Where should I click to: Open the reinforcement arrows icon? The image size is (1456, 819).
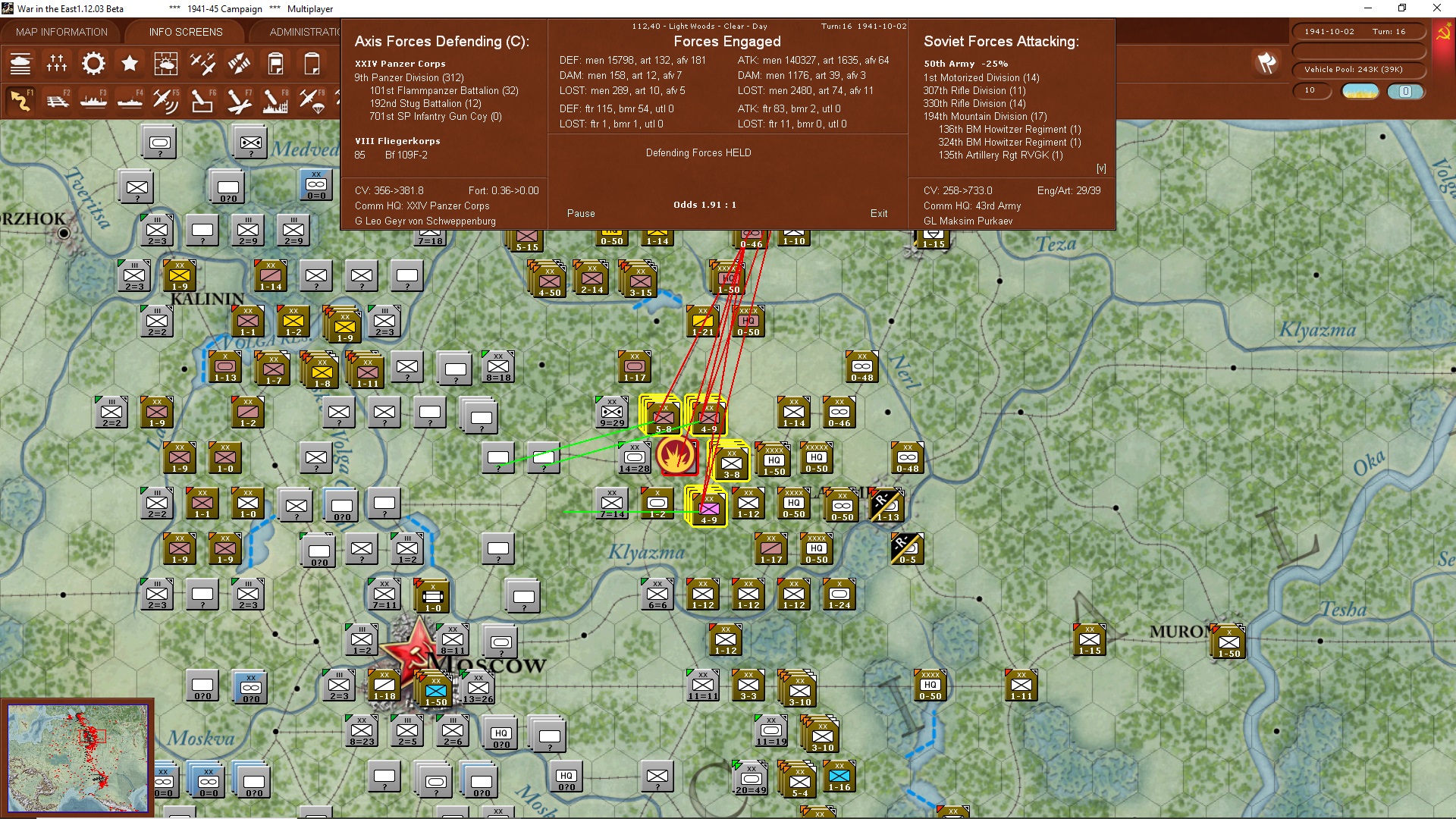[239, 64]
